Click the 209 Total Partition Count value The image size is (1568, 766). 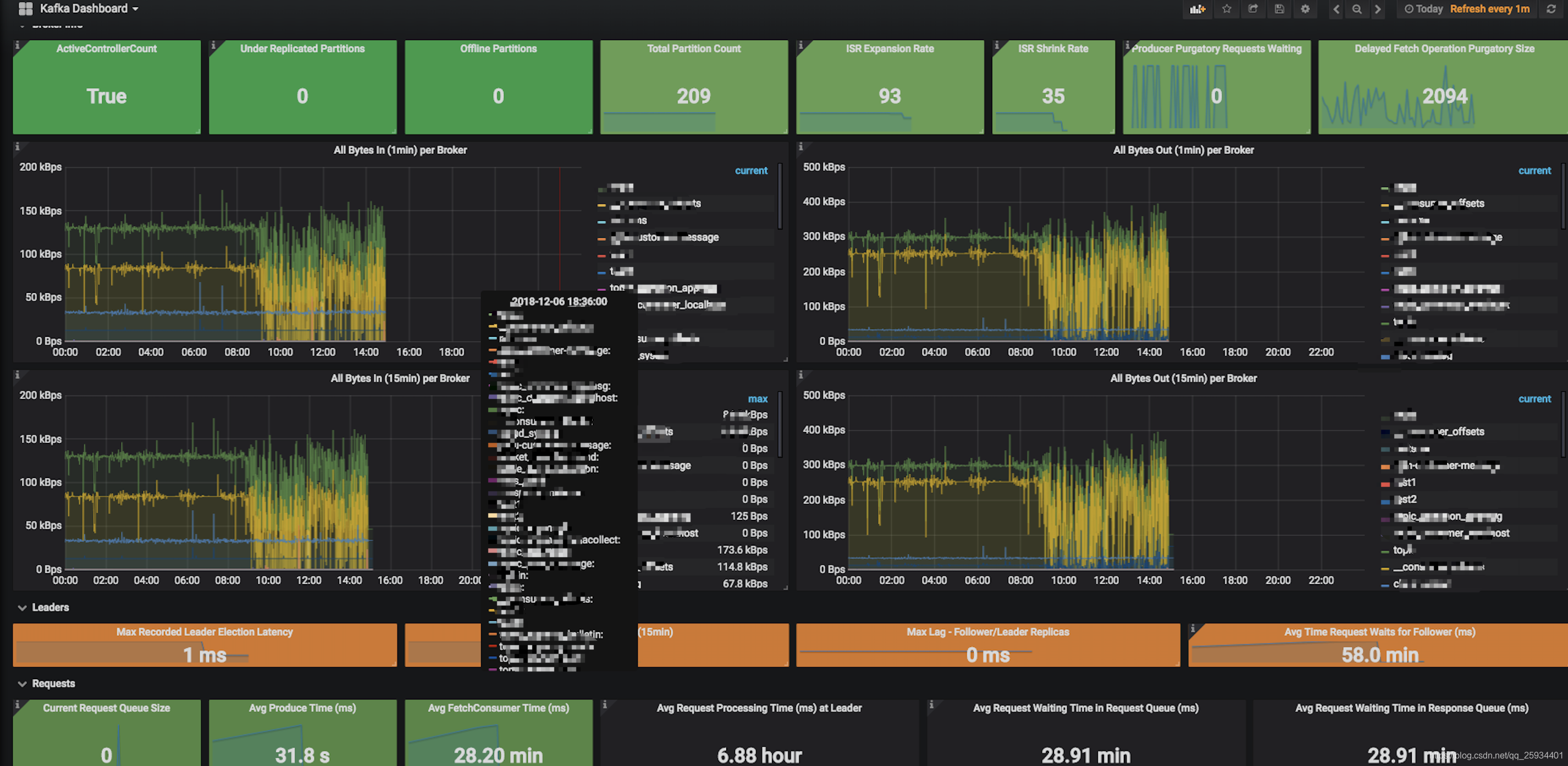pos(694,96)
